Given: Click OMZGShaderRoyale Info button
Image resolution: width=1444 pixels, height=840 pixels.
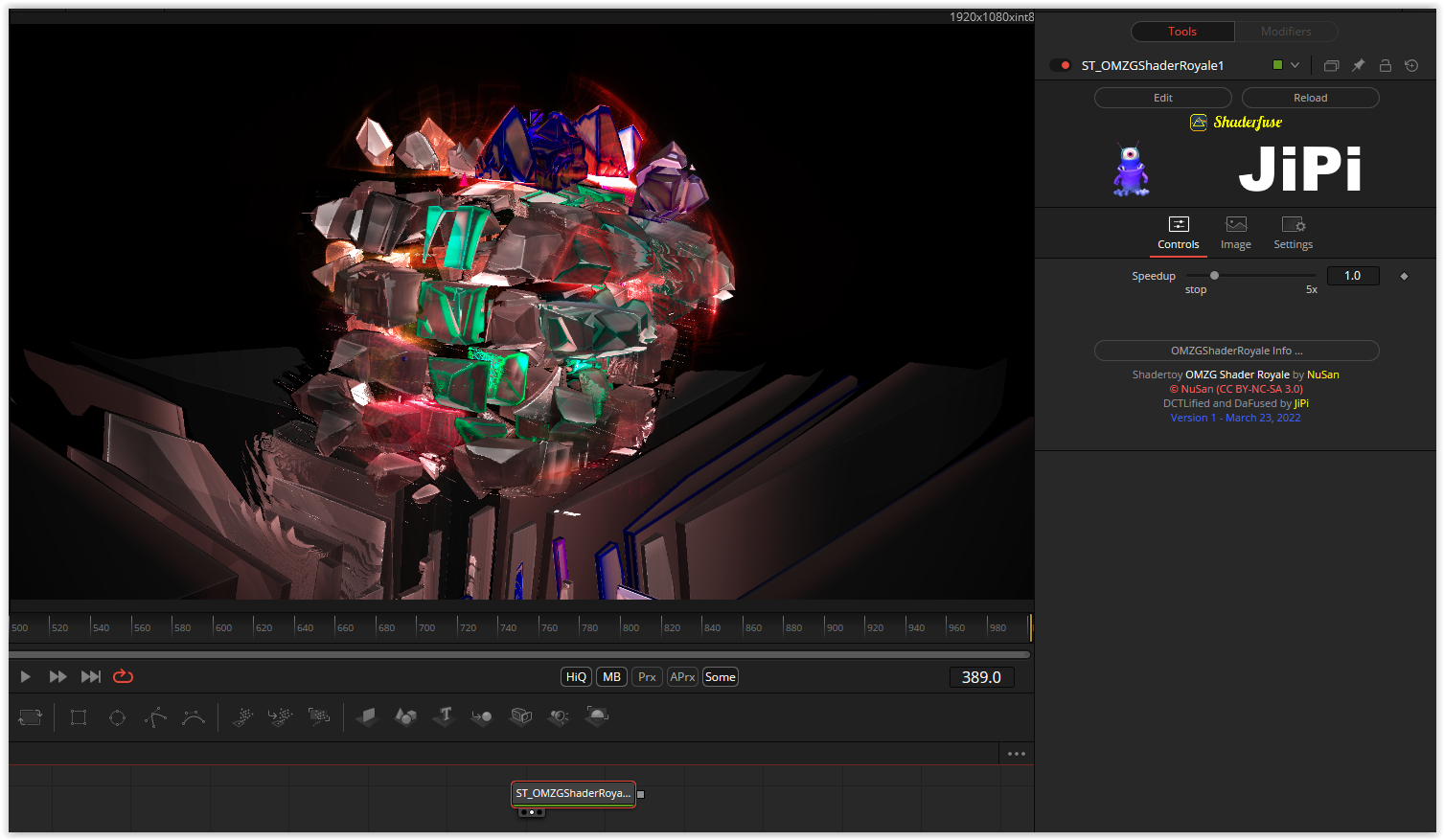Looking at the screenshot, I should pyautogui.click(x=1237, y=351).
